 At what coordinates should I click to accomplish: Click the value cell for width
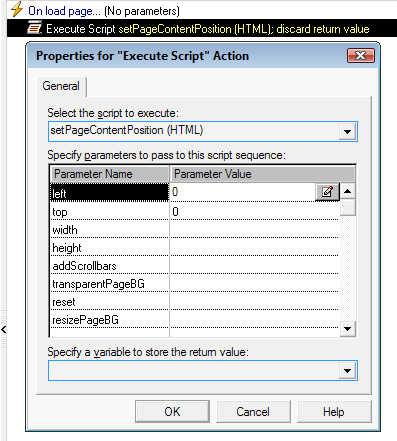tap(255, 229)
